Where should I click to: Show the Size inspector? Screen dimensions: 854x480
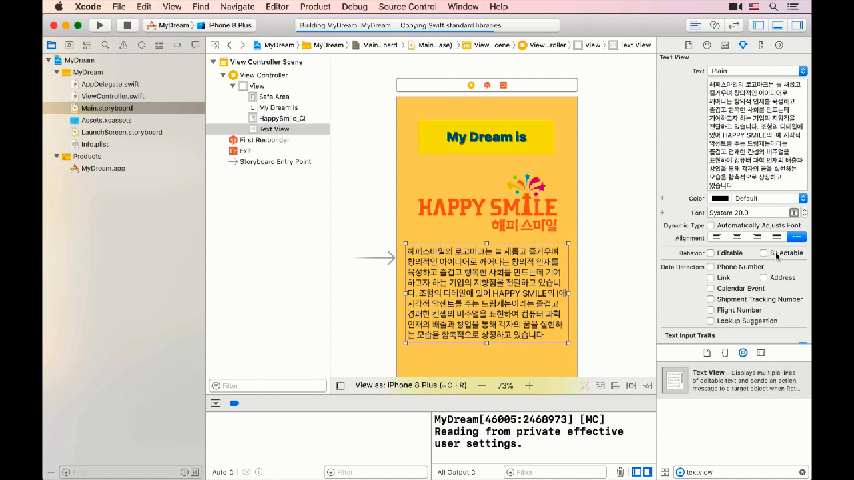[761, 45]
